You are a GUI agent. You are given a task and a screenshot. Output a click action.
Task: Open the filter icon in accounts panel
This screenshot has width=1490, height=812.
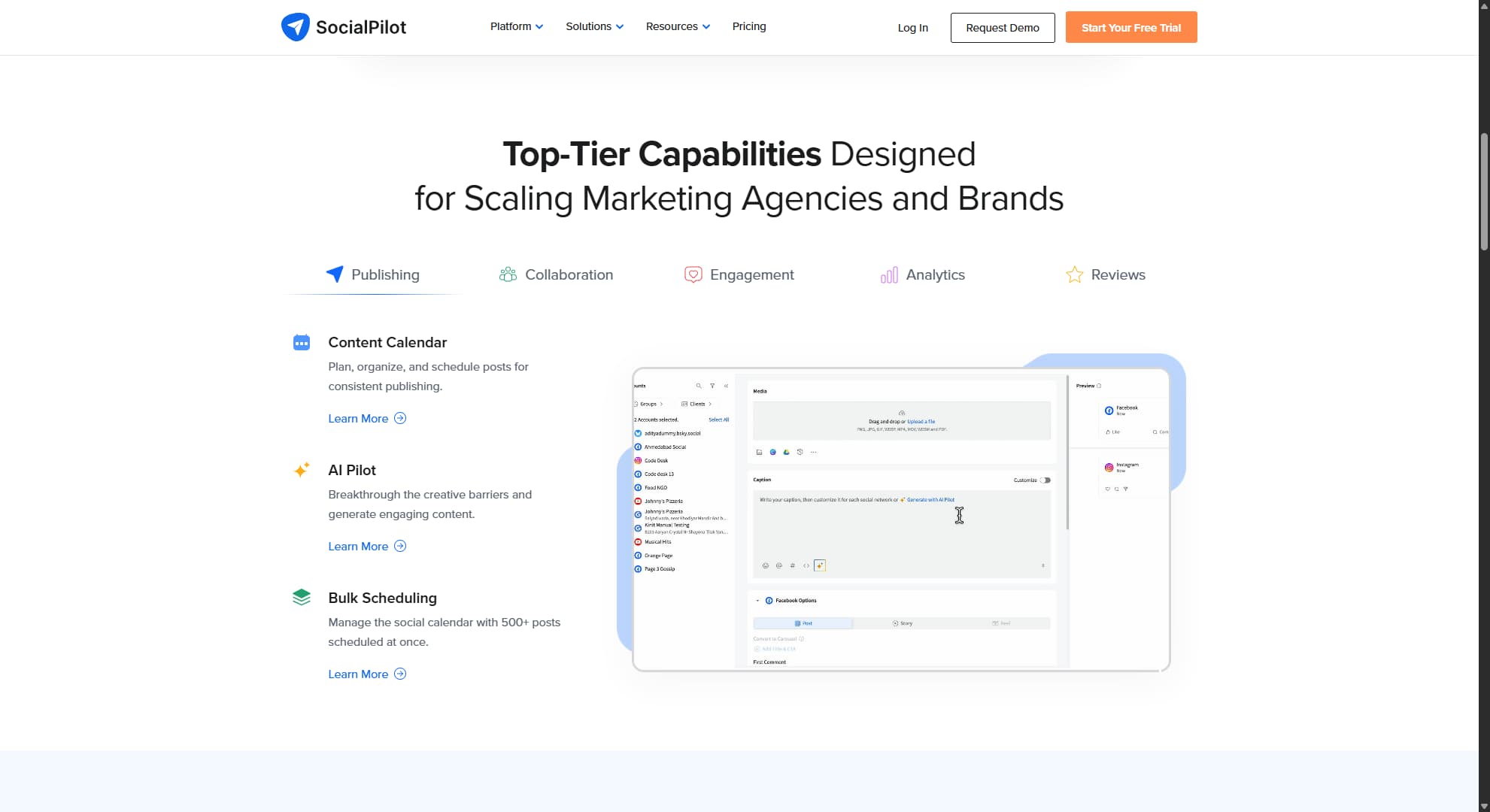(x=713, y=386)
